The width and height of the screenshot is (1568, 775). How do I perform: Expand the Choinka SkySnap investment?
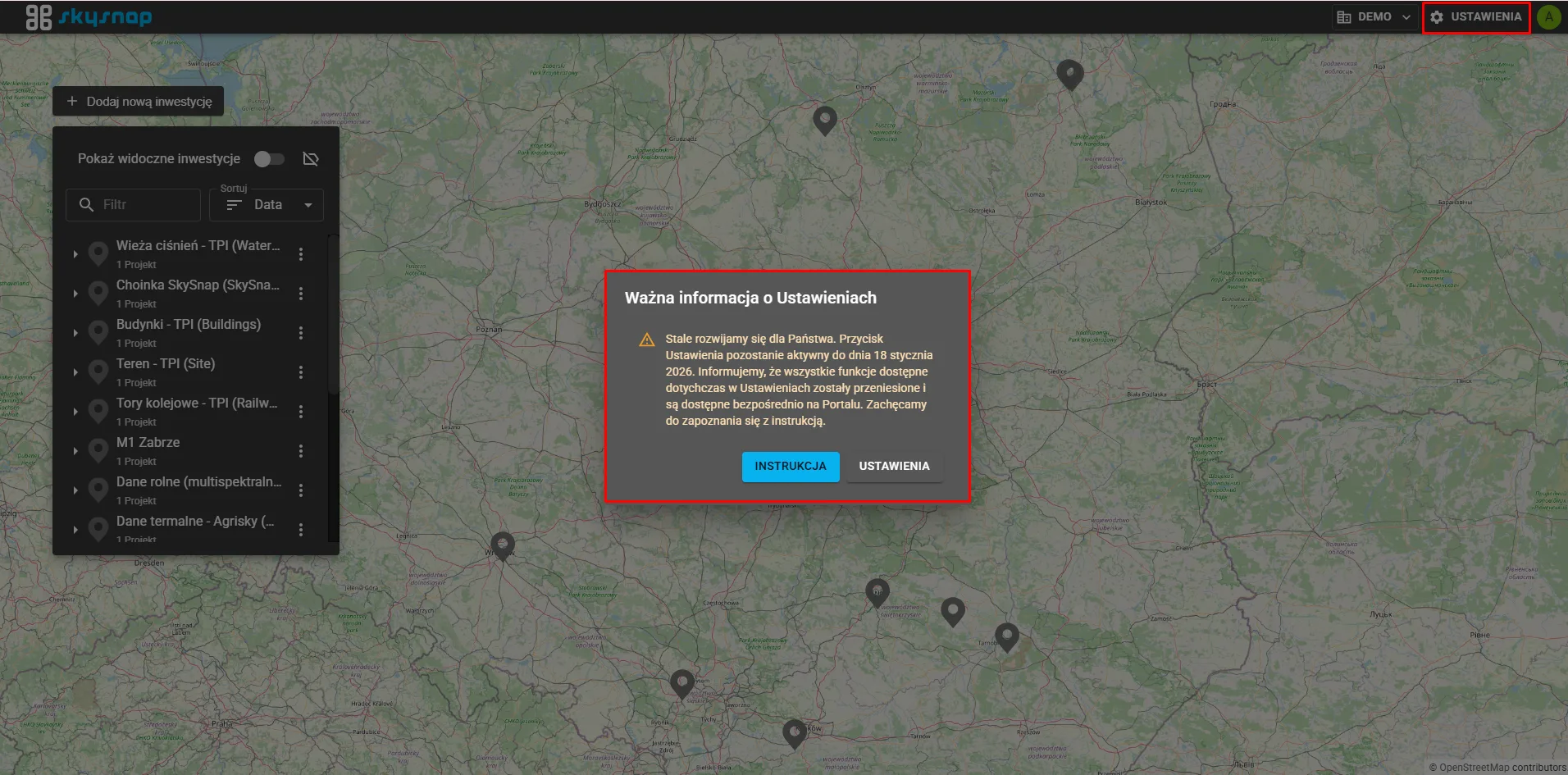[75, 294]
